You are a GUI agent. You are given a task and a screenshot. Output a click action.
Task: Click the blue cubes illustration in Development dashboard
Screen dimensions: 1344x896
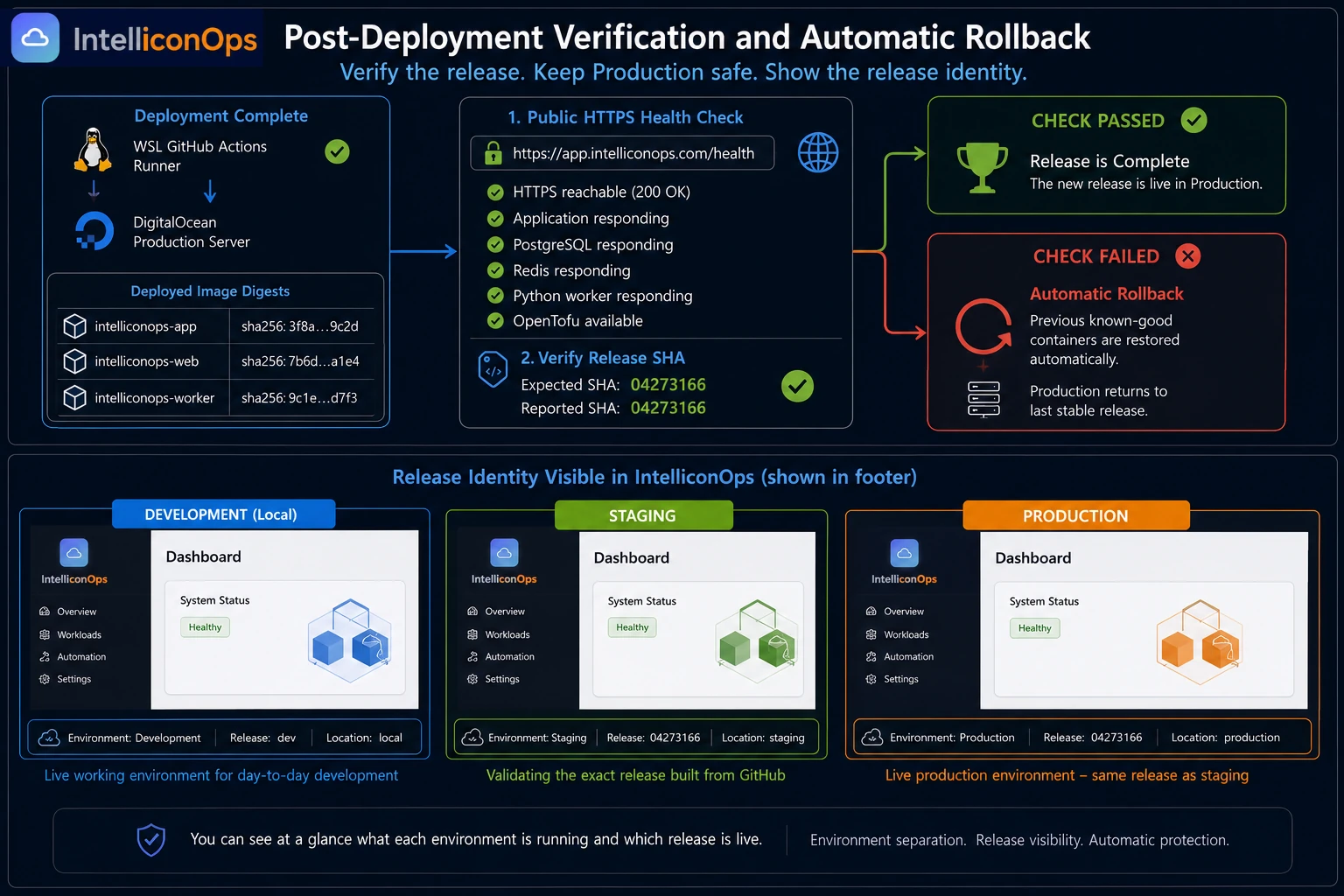350,640
